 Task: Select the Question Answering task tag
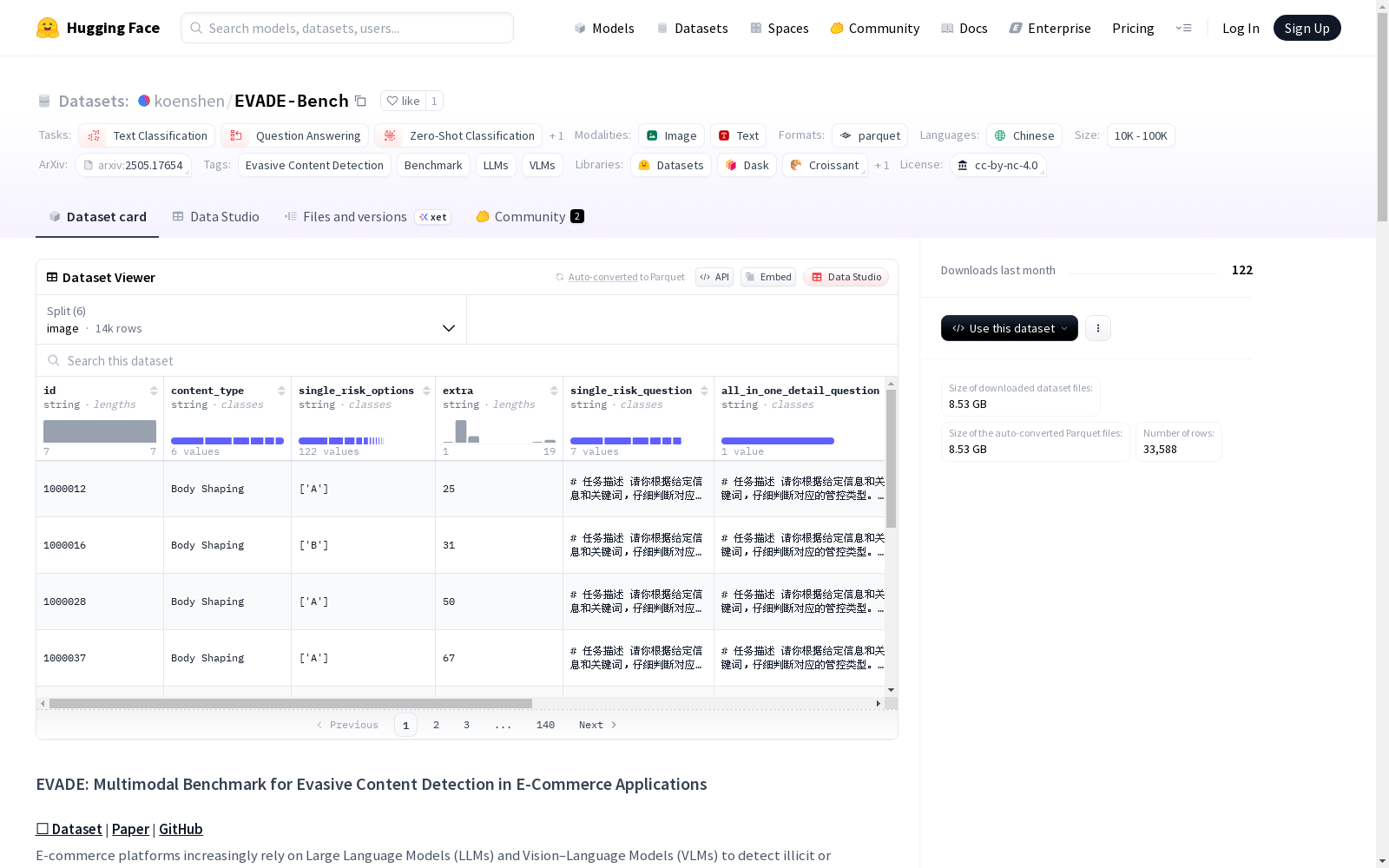tap(295, 135)
